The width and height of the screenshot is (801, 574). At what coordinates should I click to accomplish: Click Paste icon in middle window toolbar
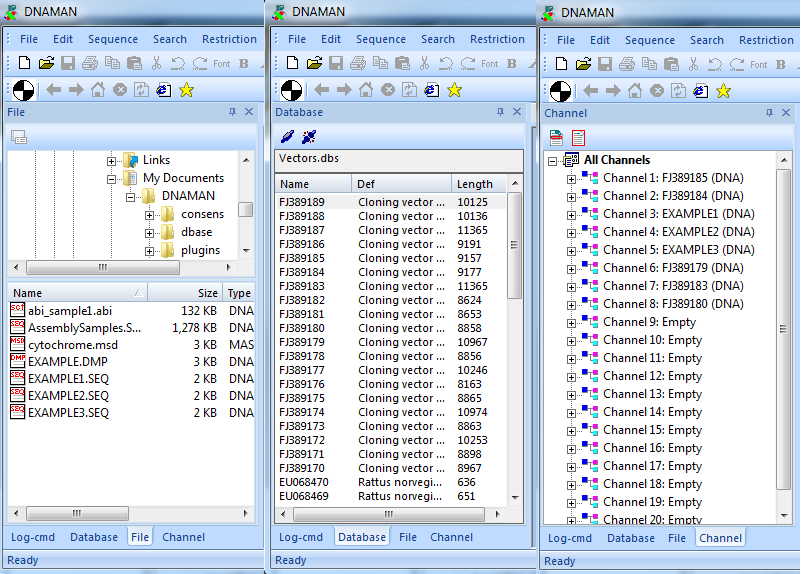tap(403, 63)
